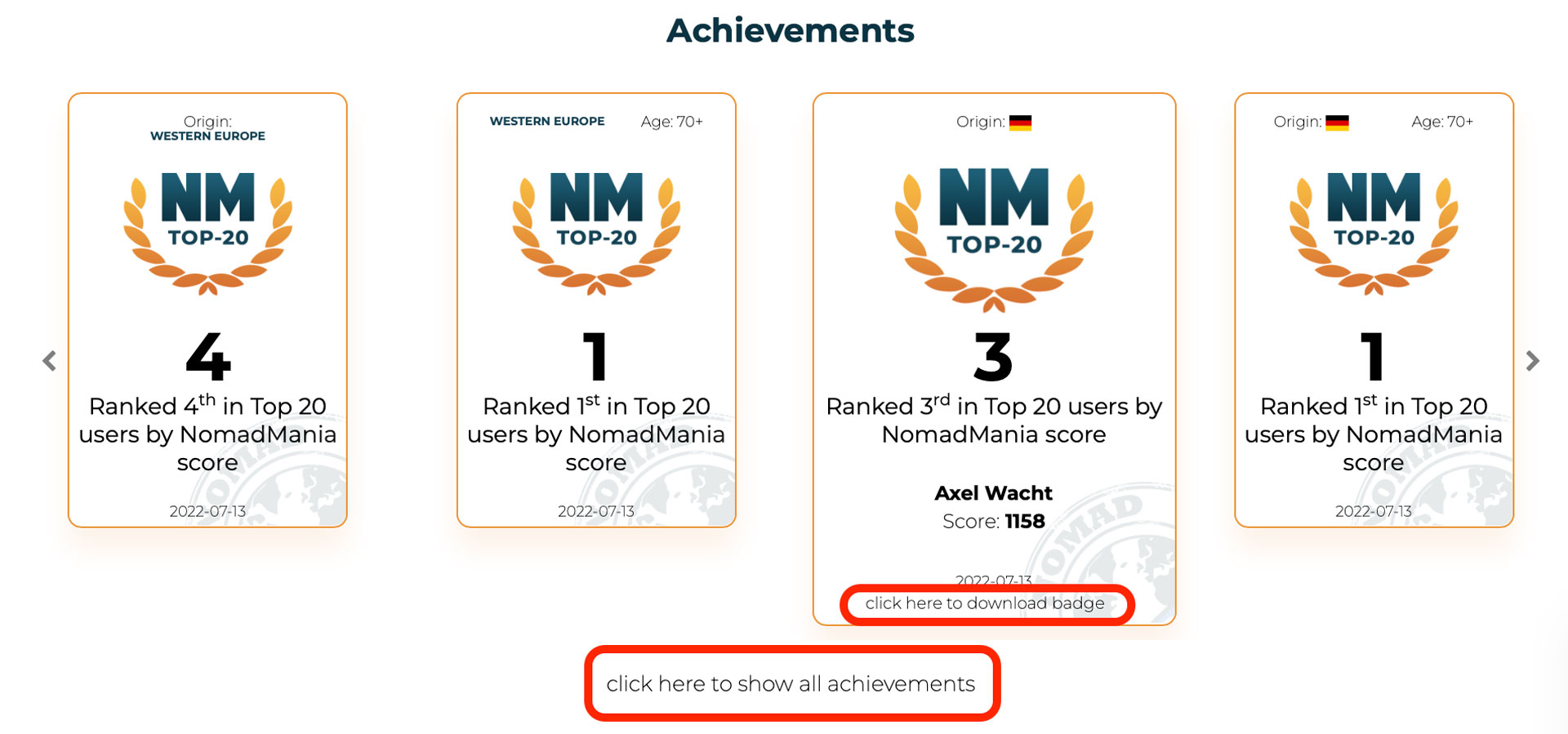Viewport: 1568px width, 734px height.
Task: Click the Score 1158 text
Action: pyautogui.click(x=993, y=522)
